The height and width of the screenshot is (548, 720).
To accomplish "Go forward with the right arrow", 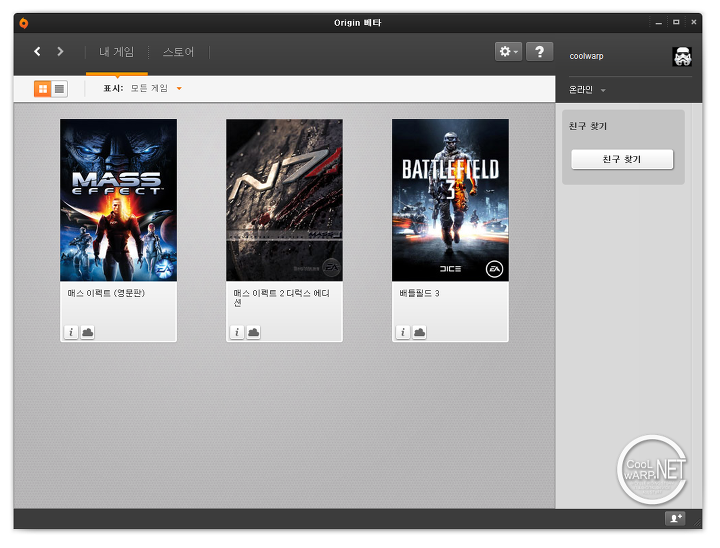I will pos(60,51).
